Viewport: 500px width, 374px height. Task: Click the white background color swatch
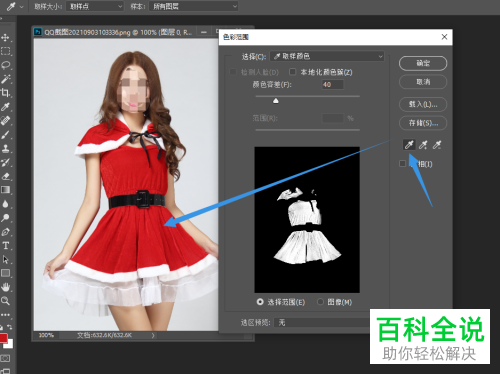[x=9, y=344]
